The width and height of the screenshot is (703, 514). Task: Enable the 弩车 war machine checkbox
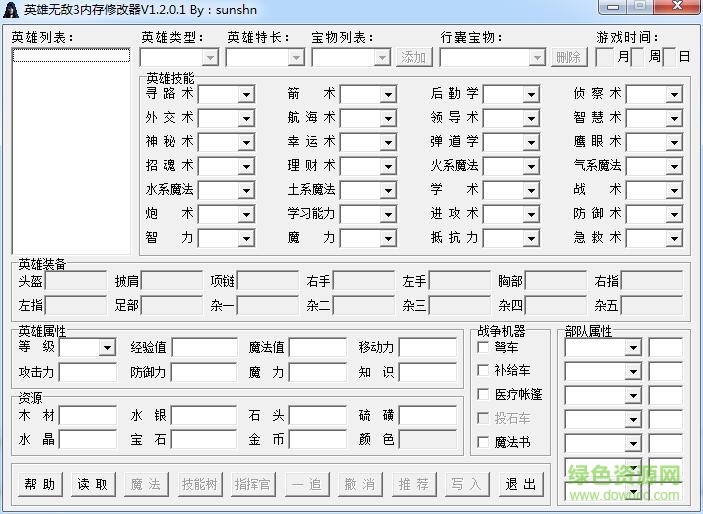click(483, 348)
